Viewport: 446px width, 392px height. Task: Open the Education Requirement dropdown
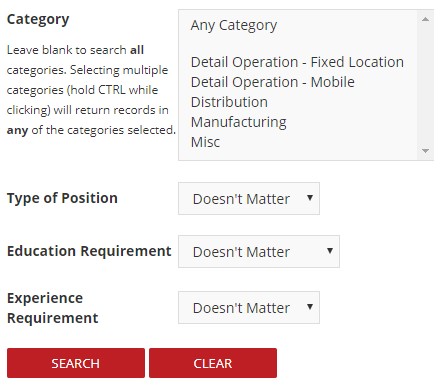tap(259, 251)
